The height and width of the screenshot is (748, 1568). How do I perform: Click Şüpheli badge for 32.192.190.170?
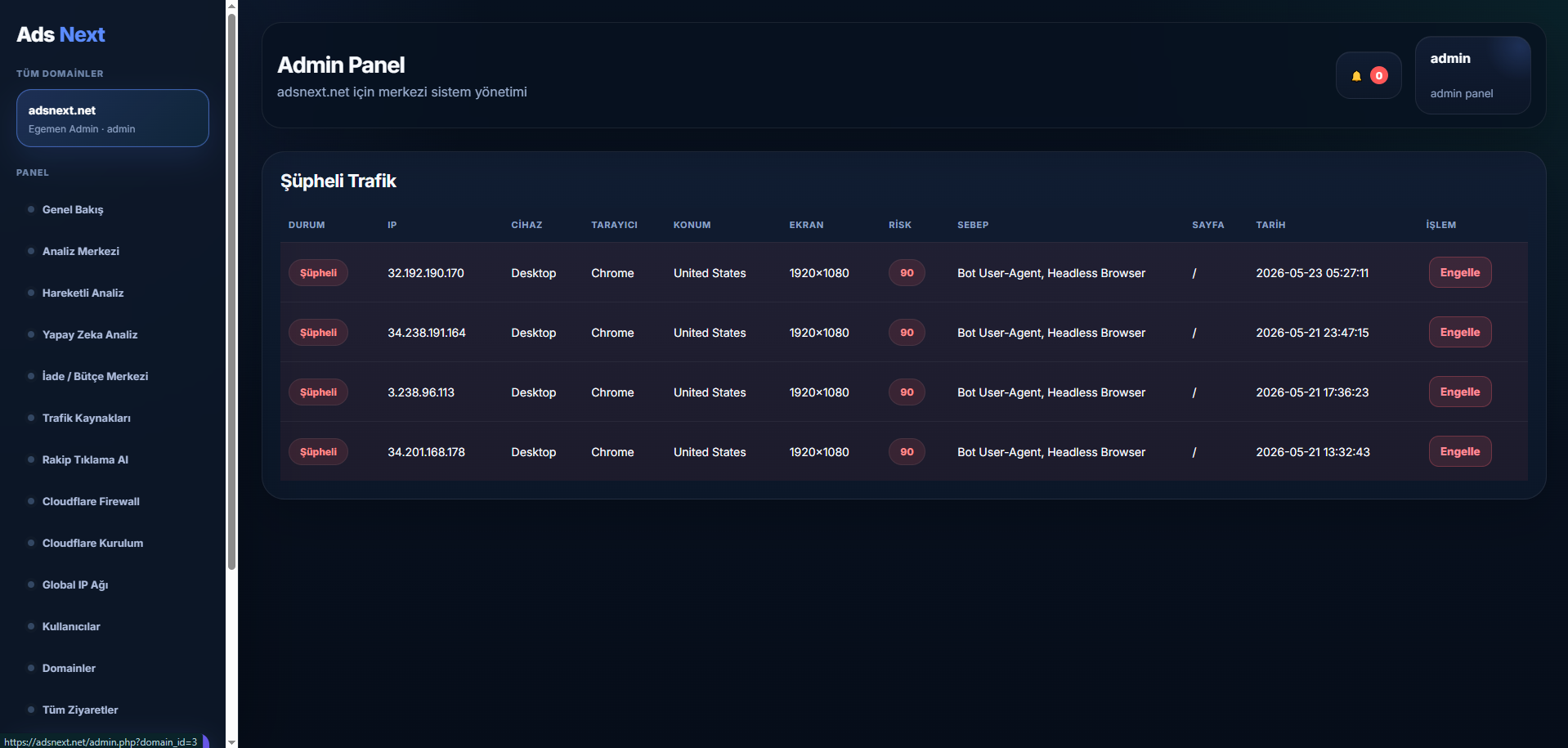[318, 272]
